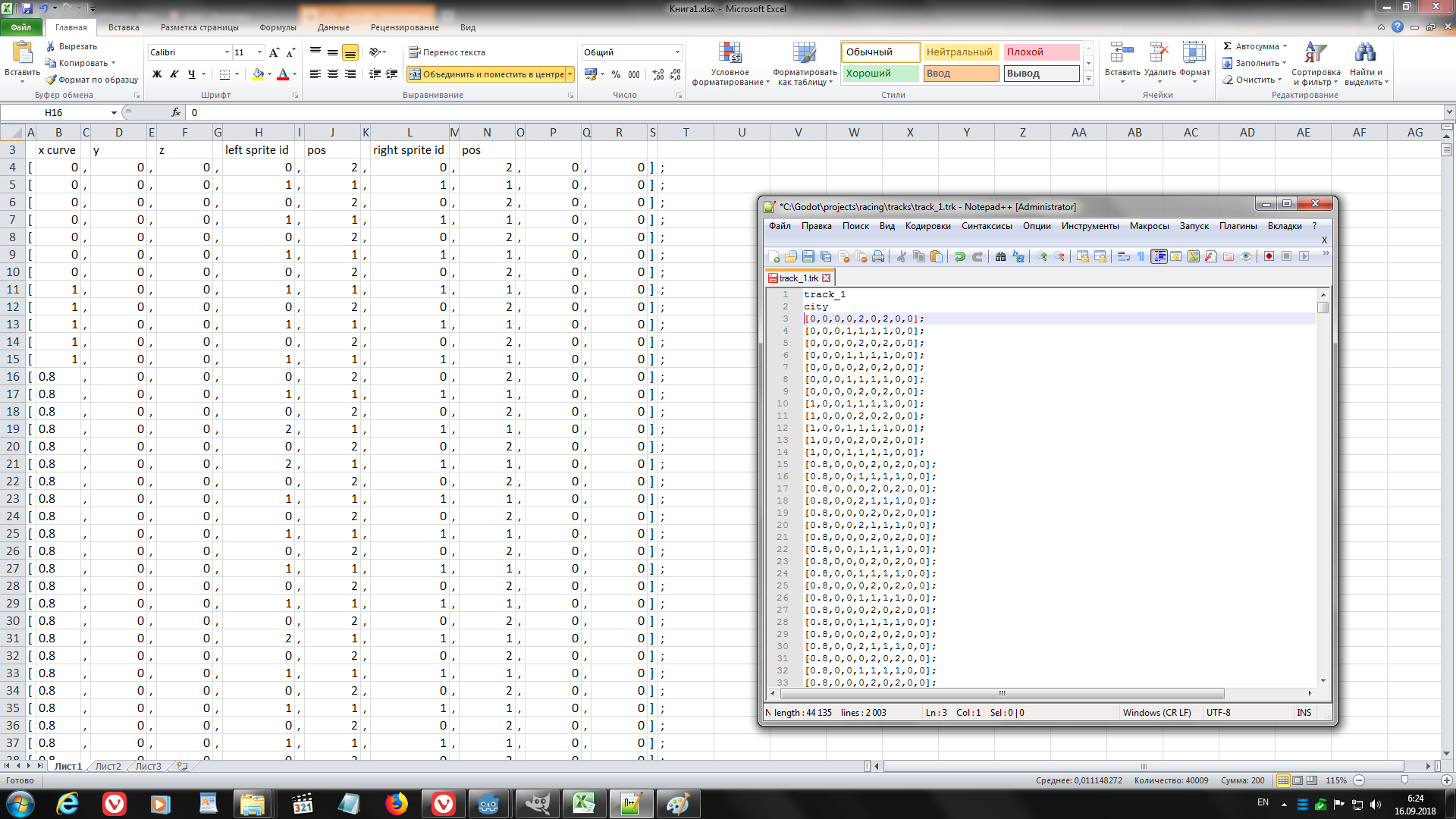The height and width of the screenshot is (819, 1456).
Task: Click the Zoom out magnifier in Notepad++
Action: [x=1059, y=257]
